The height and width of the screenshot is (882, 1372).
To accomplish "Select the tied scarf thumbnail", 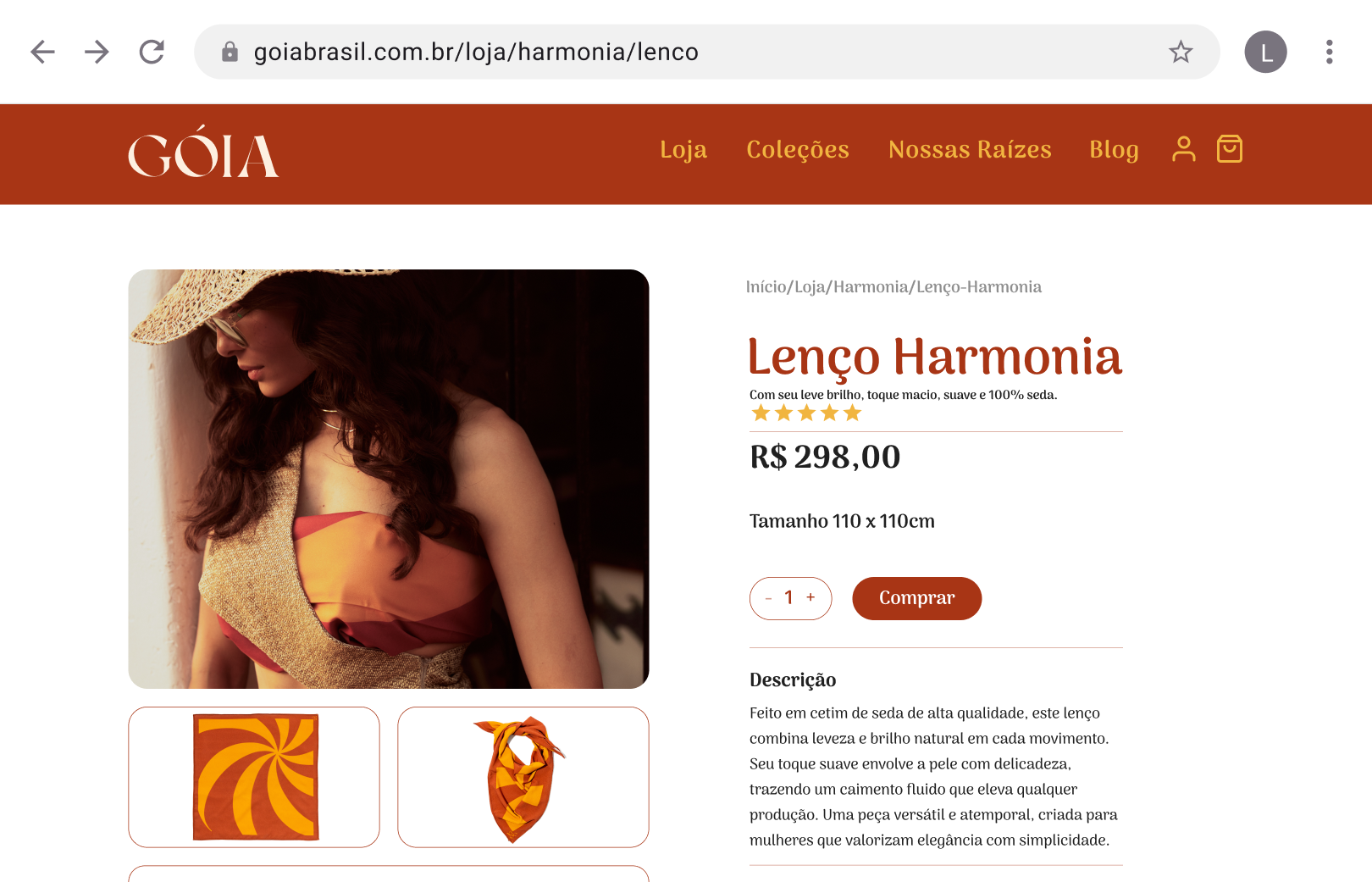I will 523,777.
